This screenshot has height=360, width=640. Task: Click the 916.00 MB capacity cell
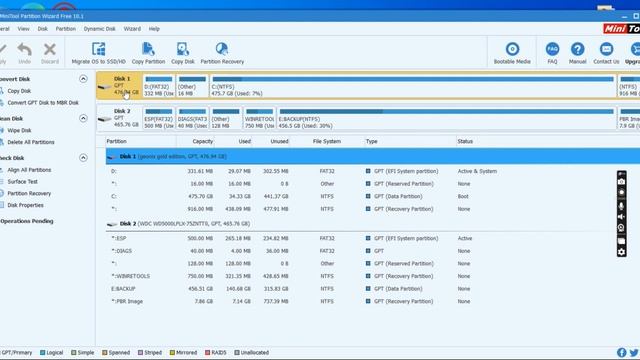[200, 209]
